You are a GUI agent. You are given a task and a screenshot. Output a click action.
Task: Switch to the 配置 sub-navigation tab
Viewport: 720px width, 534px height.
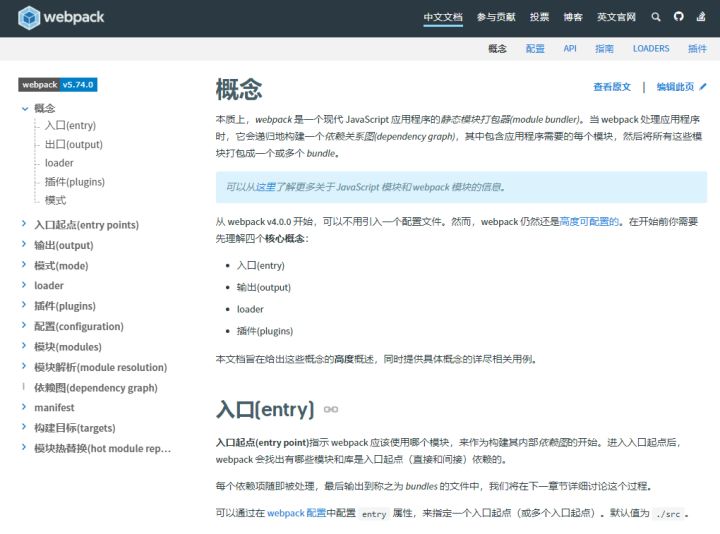point(535,49)
